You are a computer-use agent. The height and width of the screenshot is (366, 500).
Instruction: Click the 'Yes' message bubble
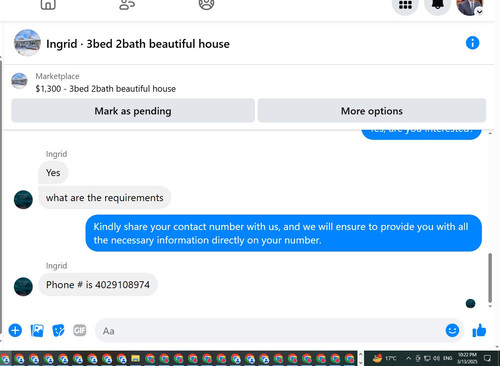click(x=53, y=173)
